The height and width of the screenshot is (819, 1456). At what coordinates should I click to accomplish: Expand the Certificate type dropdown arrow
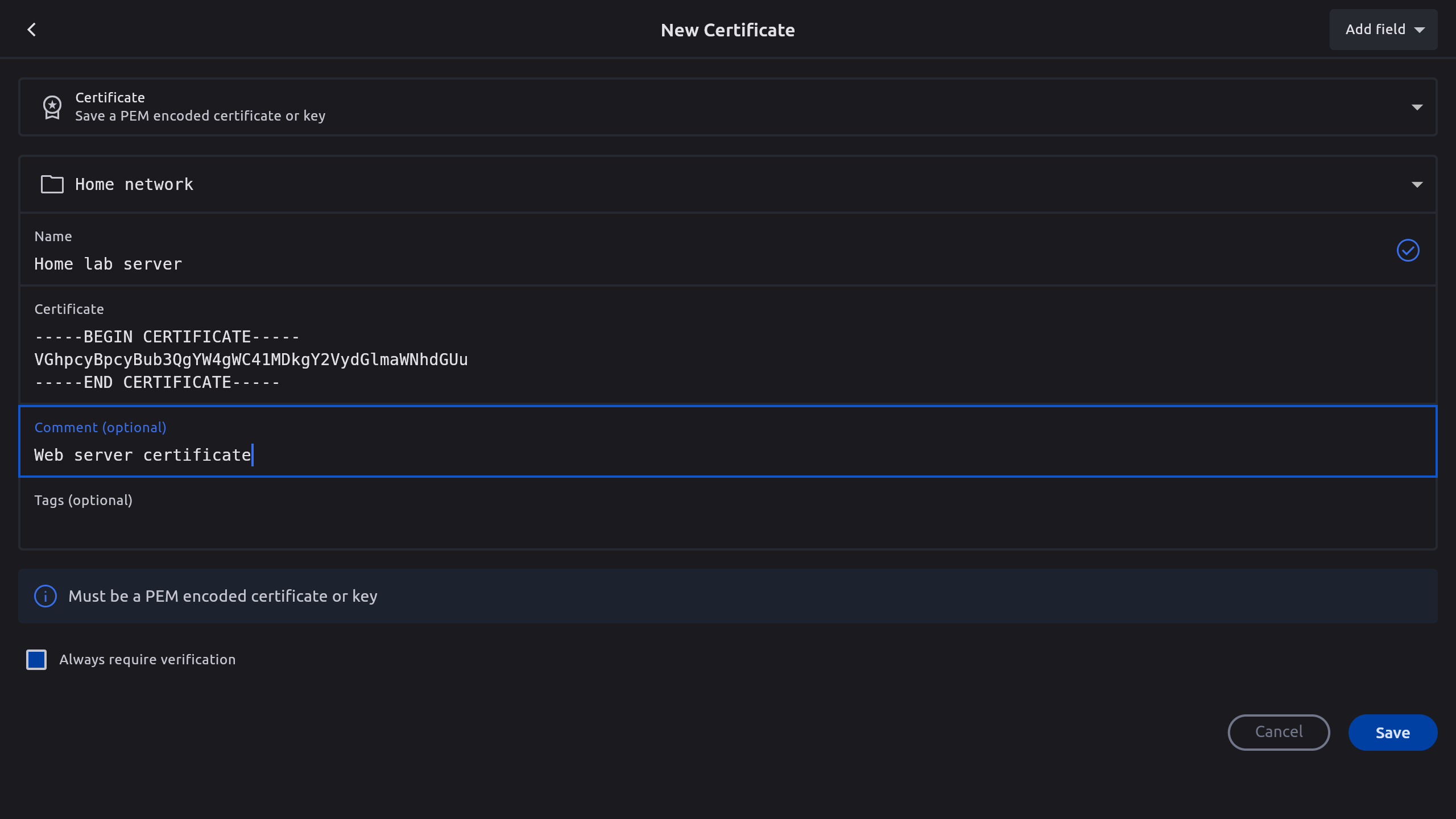click(x=1417, y=107)
